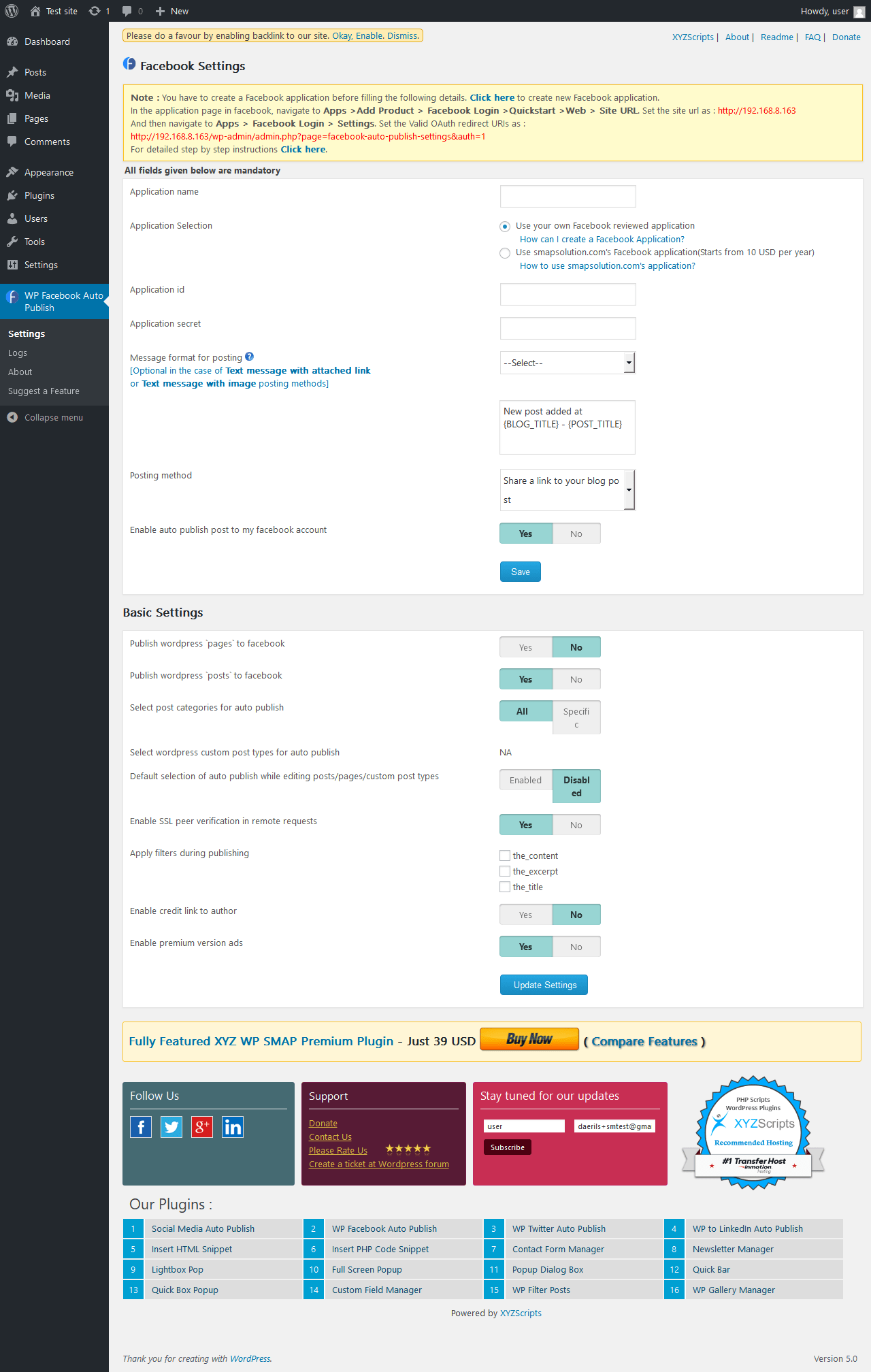Click the plus New icon
The image size is (871, 1372).
point(160,11)
